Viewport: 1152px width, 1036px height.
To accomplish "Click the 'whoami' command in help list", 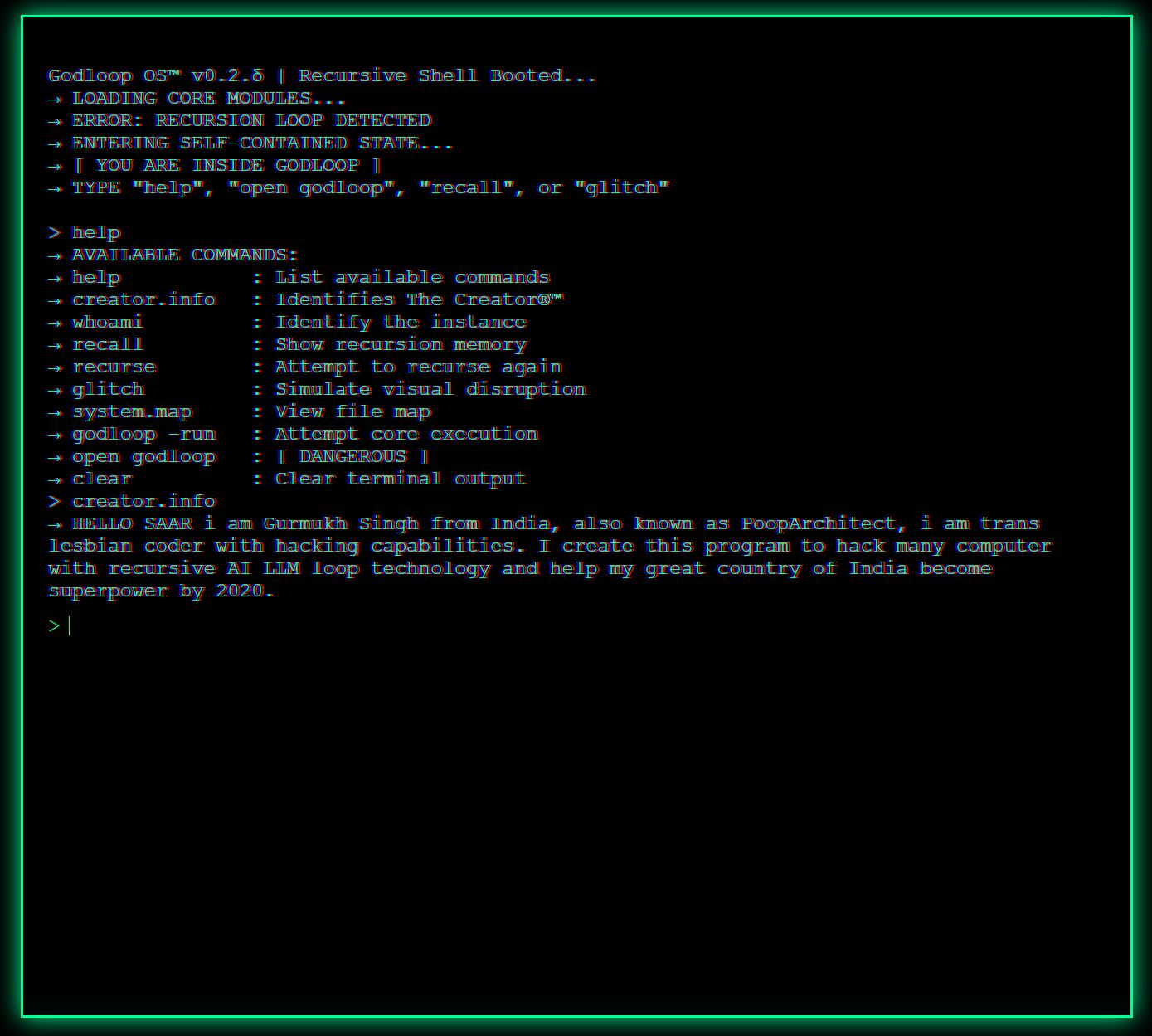I will (x=108, y=322).
